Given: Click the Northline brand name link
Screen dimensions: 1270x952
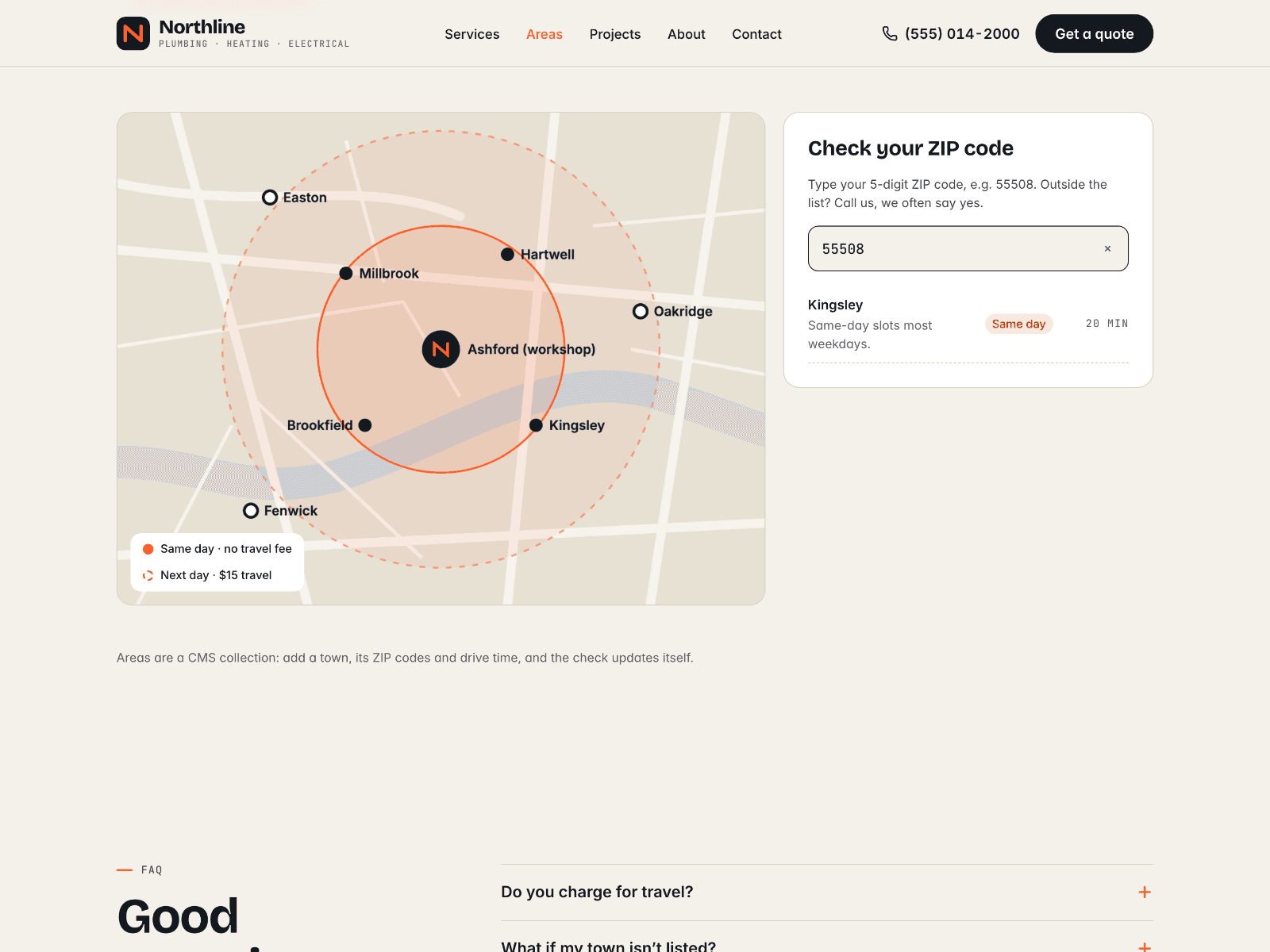Looking at the screenshot, I should click(202, 27).
